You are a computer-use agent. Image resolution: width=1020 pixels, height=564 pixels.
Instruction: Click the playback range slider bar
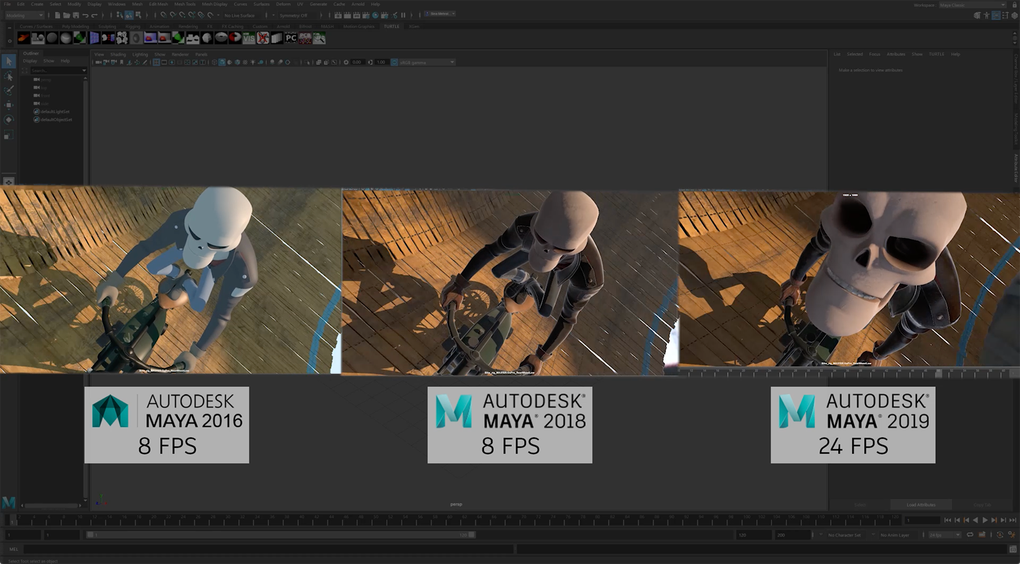pos(281,535)
